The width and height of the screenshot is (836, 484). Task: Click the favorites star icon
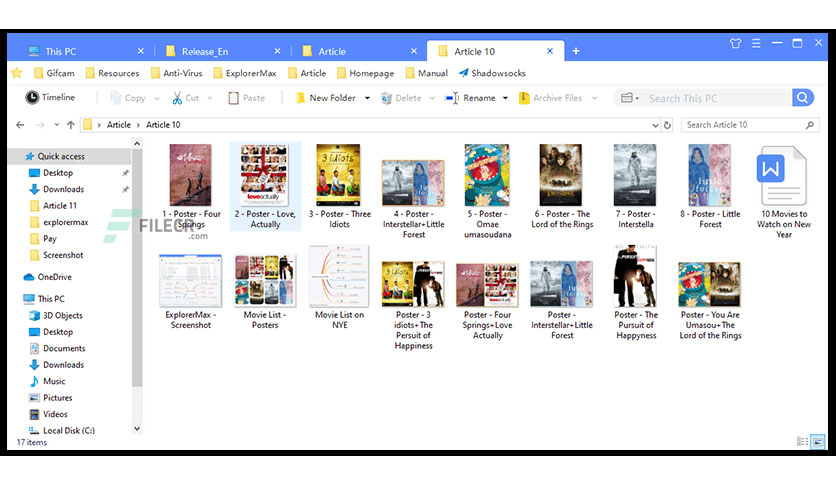pos(17,73)
